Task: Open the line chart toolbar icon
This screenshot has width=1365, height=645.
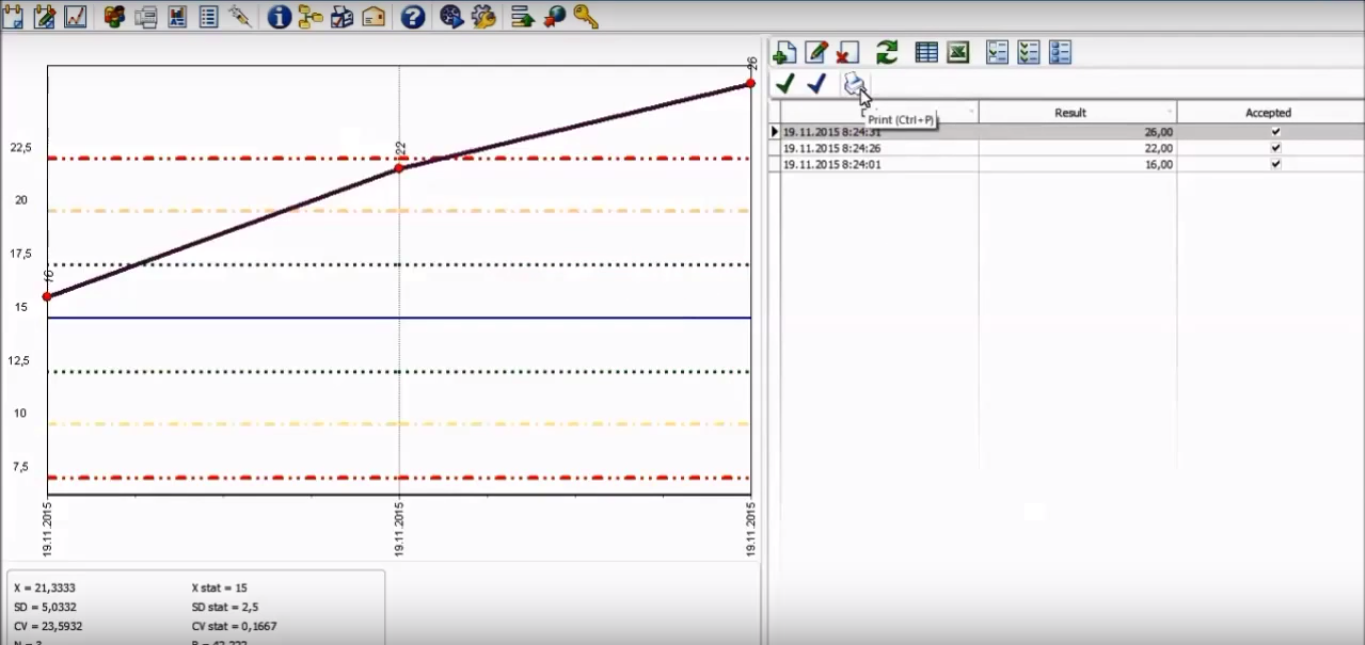Action: [75, 16]
